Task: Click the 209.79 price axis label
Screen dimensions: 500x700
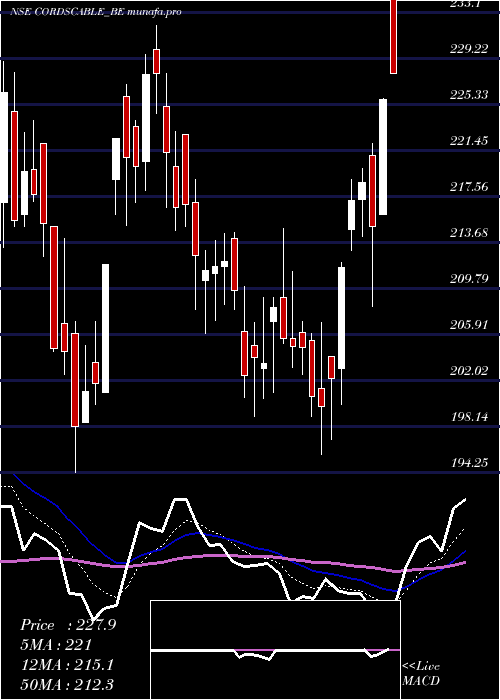Action: (x=469, y=279)
